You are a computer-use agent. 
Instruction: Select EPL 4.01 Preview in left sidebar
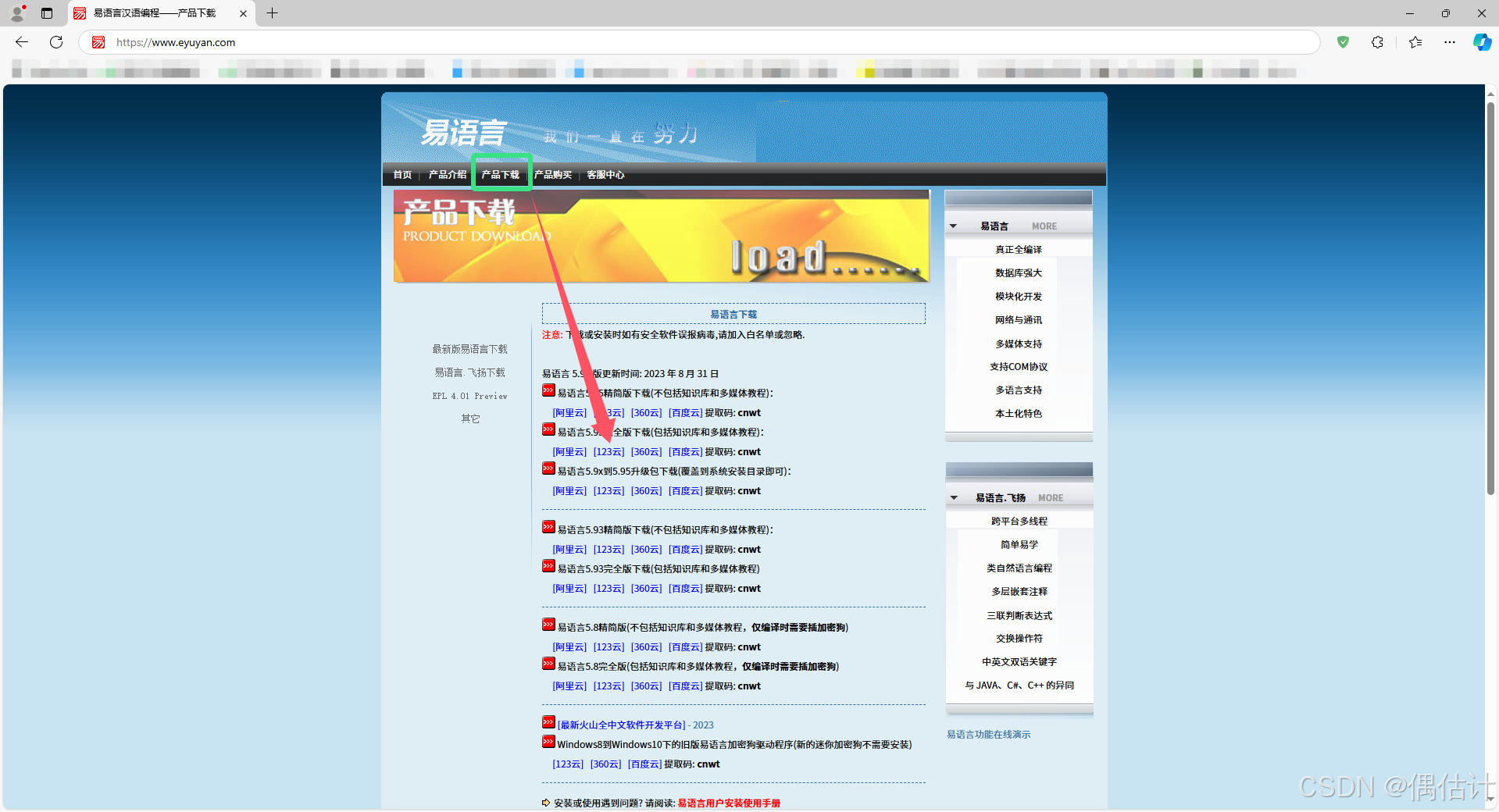tap(469, 396)
